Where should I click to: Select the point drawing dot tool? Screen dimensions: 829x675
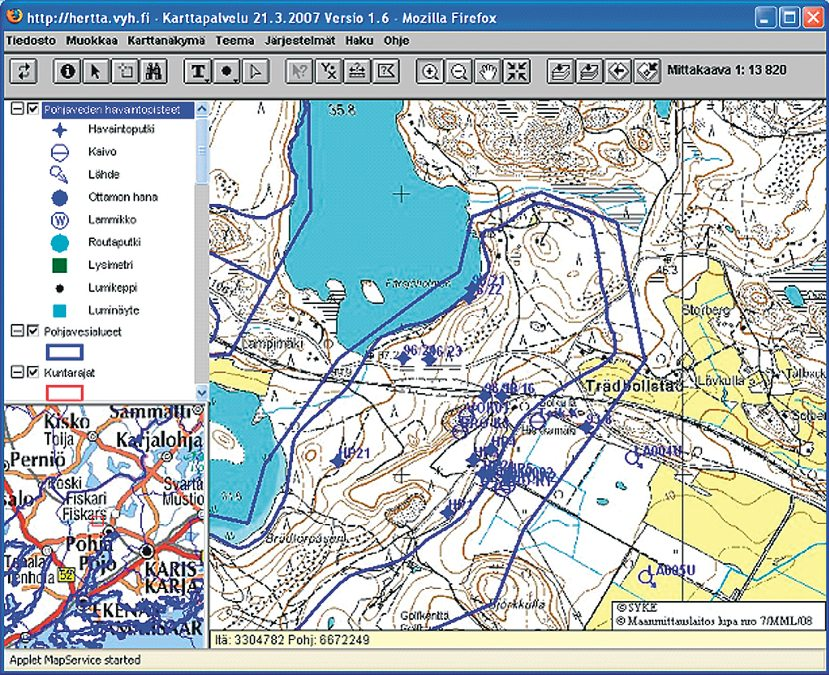click(227, 71)
